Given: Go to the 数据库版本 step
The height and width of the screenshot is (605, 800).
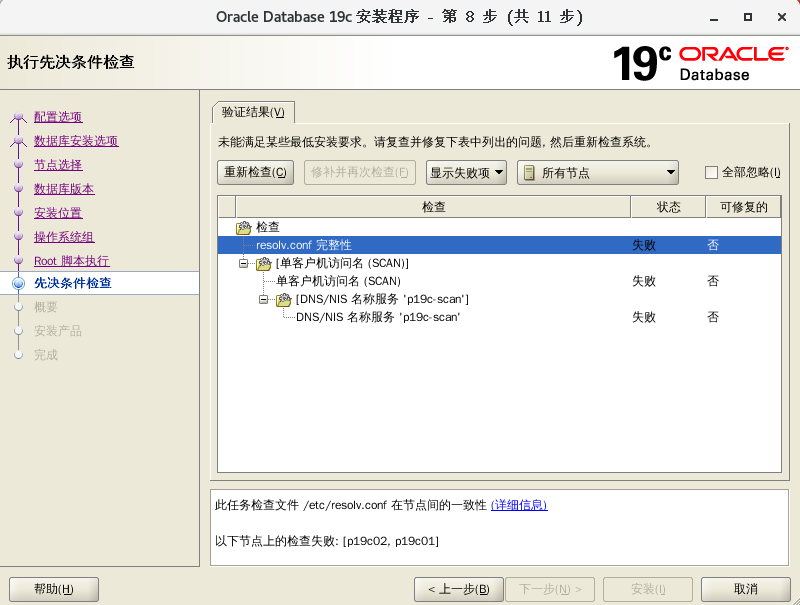Looking at the screenshot, I should pos(64,189).
